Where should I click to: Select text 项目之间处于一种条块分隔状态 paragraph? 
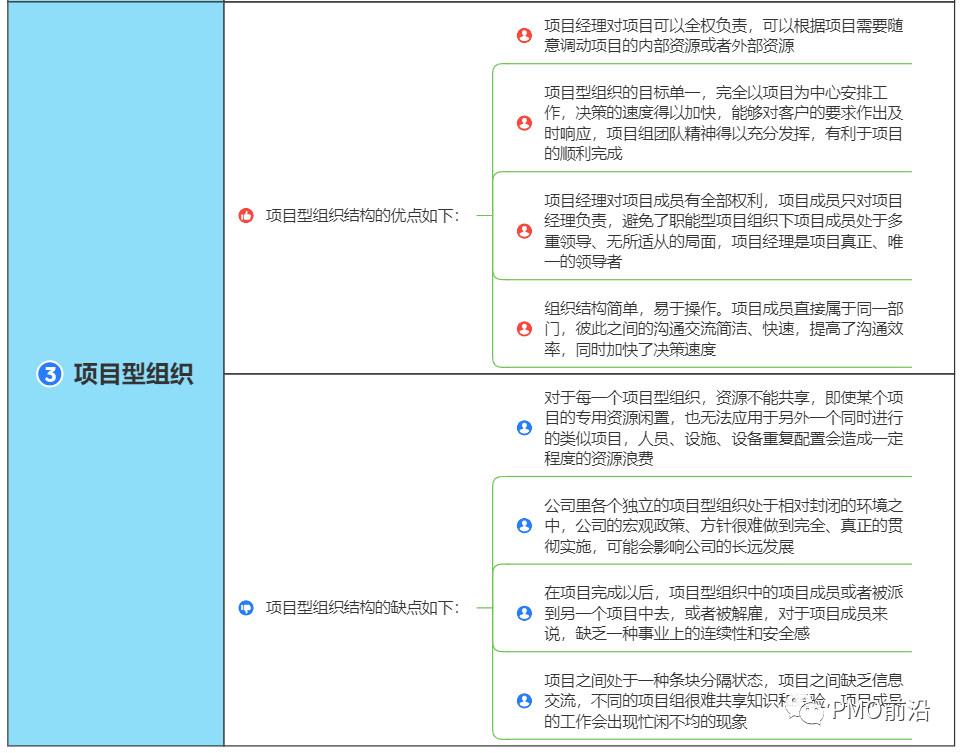723,701
